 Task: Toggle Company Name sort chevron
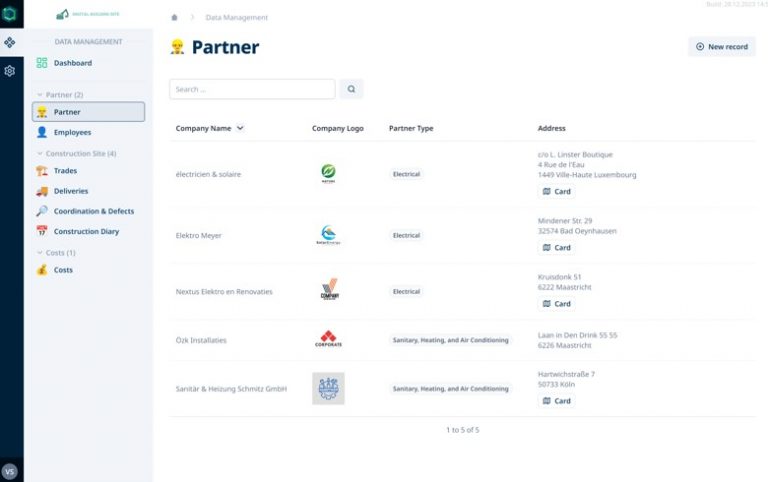[240, 128]
